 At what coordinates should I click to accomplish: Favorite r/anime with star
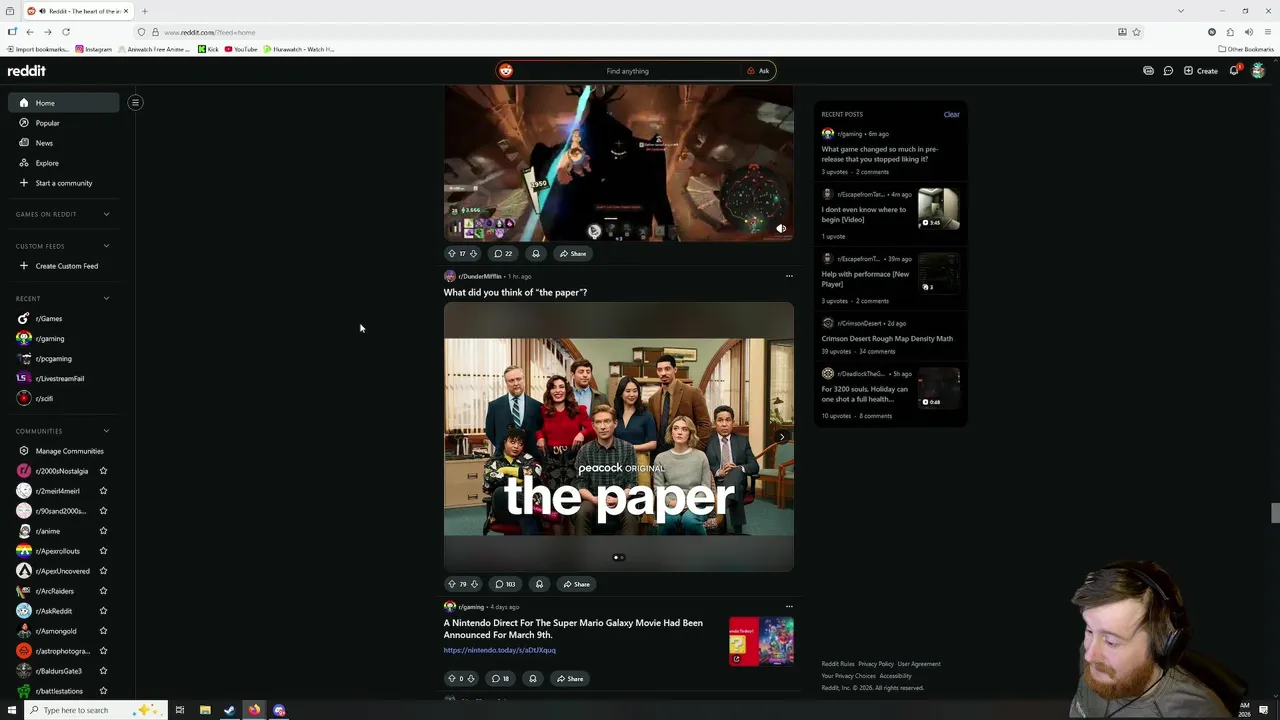[x=103, y=531]
